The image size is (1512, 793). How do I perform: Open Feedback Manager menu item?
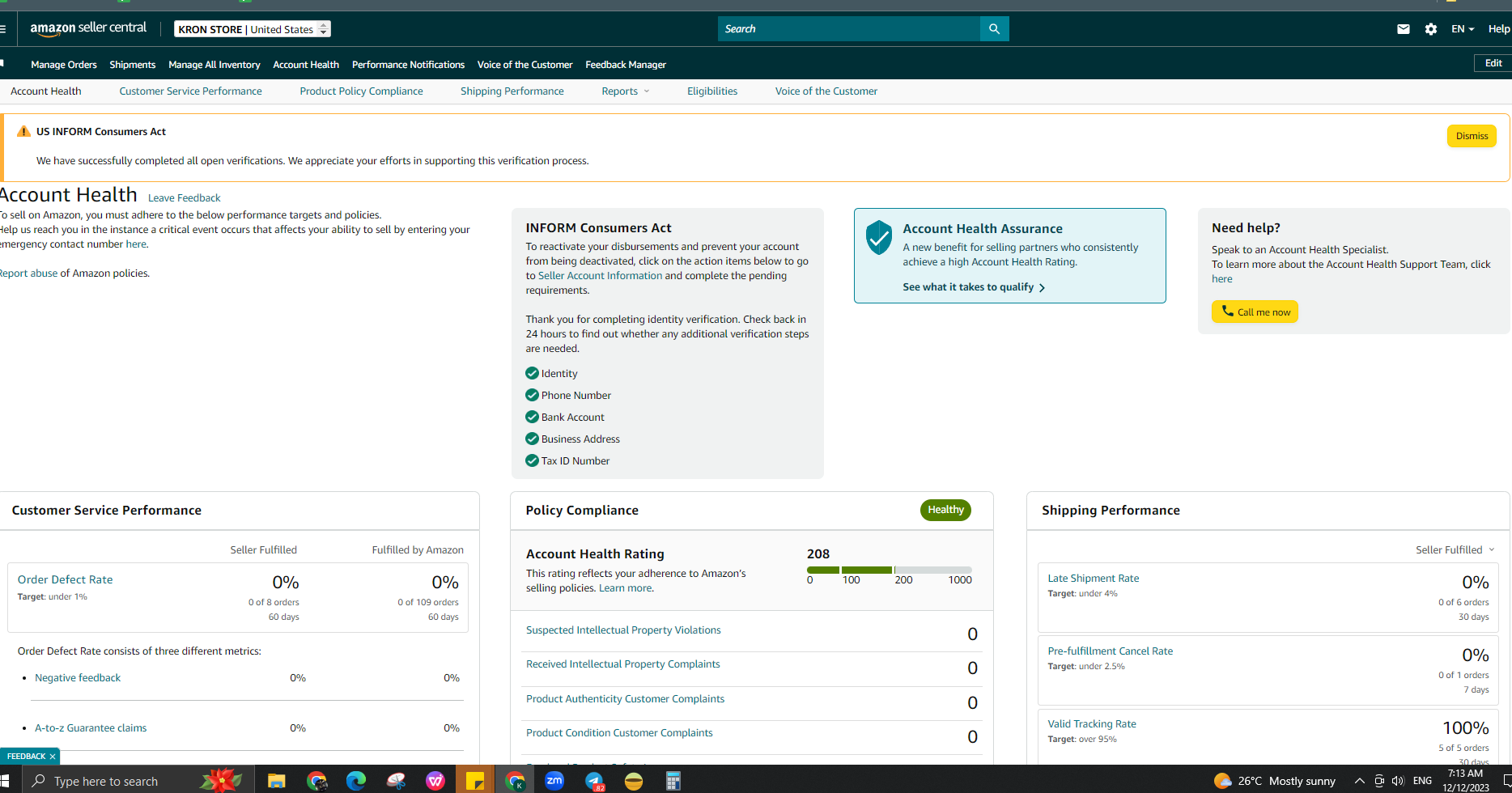click(x=626, y=65)
